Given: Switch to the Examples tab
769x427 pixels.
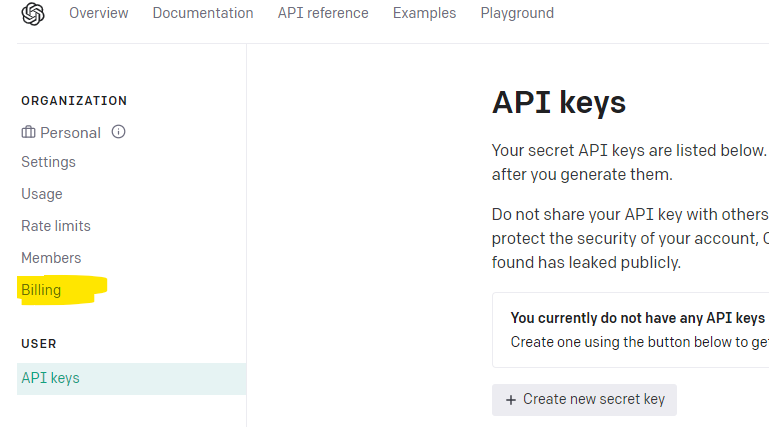Looking at the screenshot, I should coord(424,13).
